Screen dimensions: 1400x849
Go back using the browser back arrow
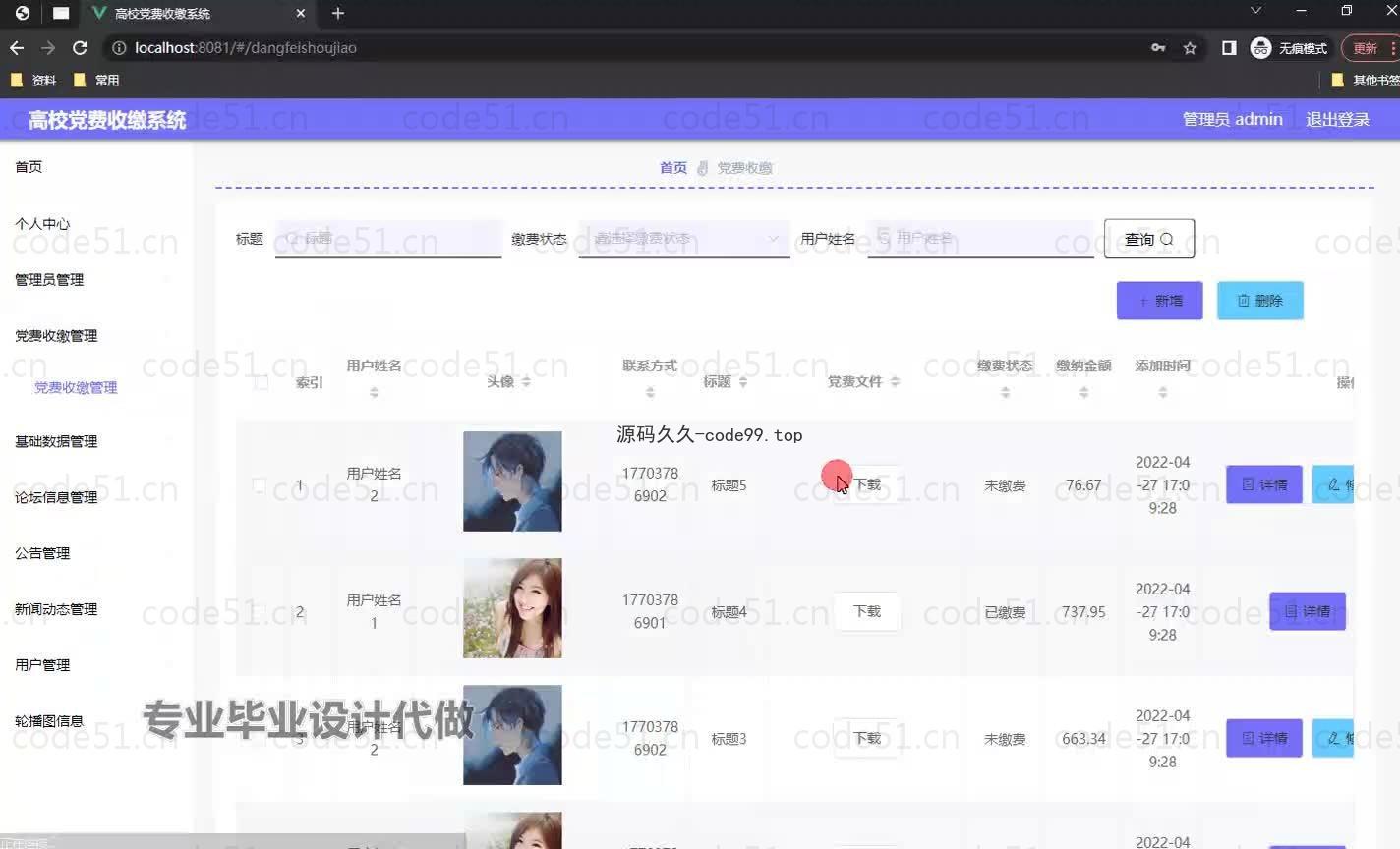(x=17, y=47)
